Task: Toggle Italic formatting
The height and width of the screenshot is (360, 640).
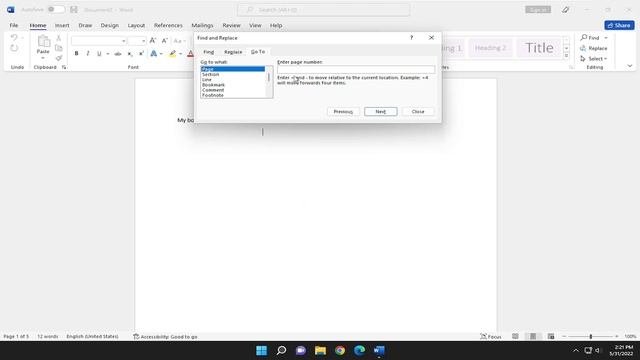Action: point(88,53)
